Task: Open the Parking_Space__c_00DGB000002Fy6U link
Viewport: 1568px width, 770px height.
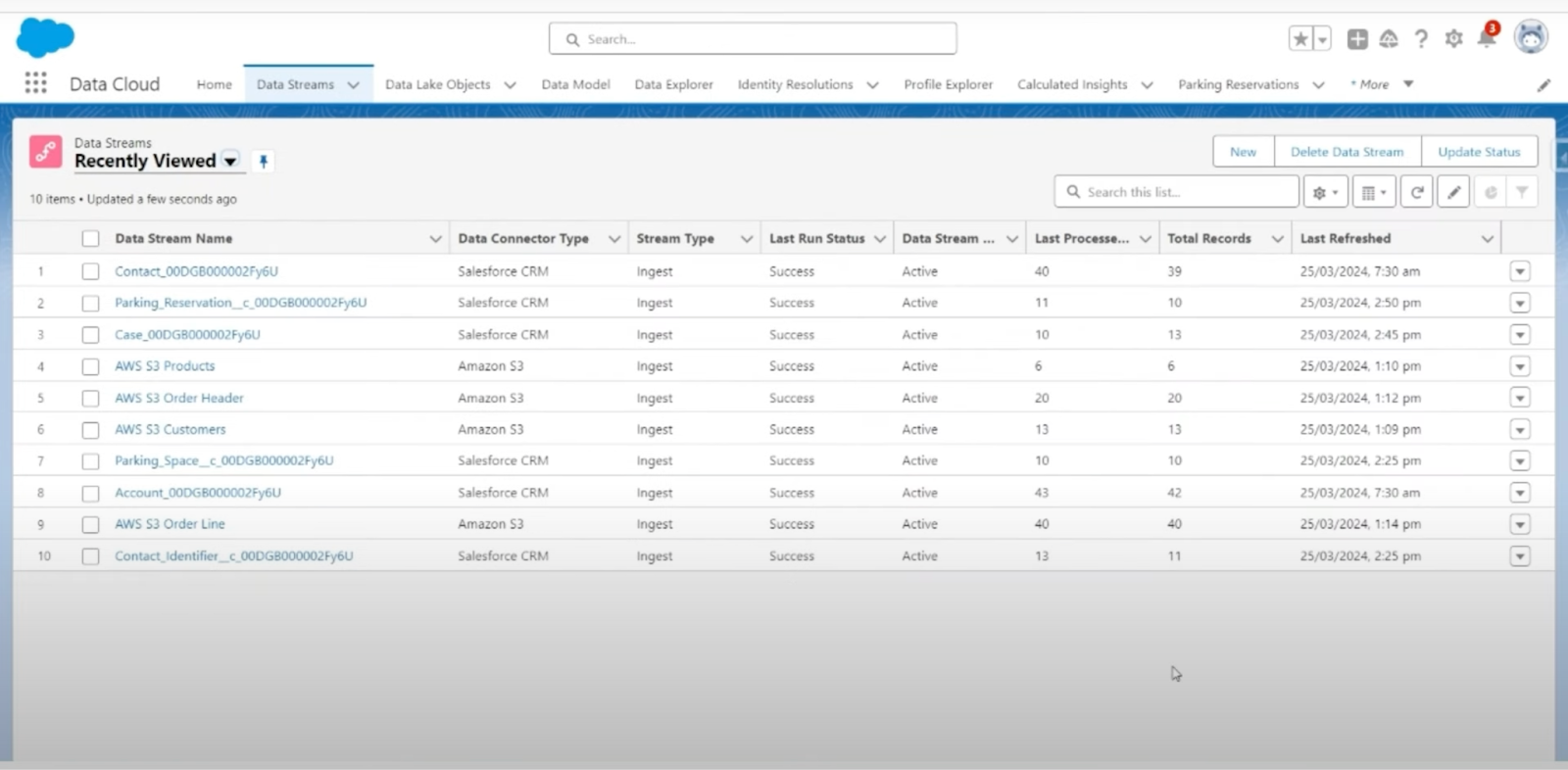Action: [x=223, y=460]
